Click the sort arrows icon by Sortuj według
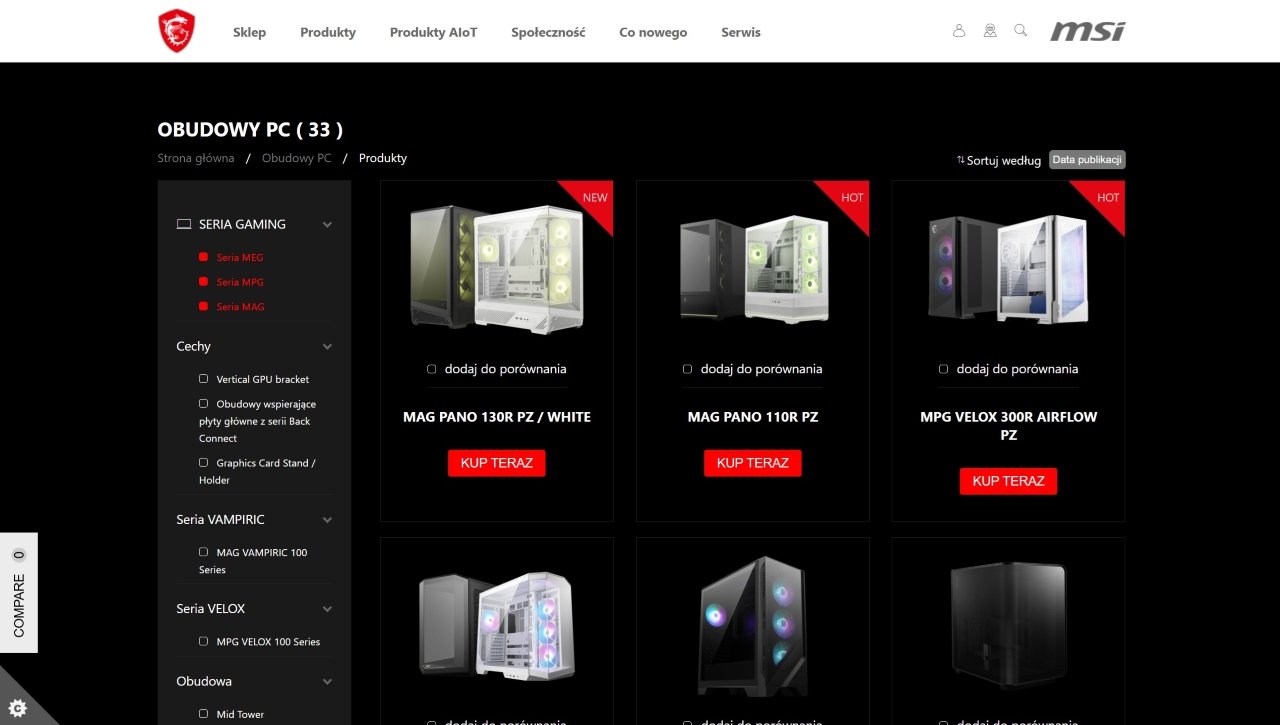 coord(960,160)
